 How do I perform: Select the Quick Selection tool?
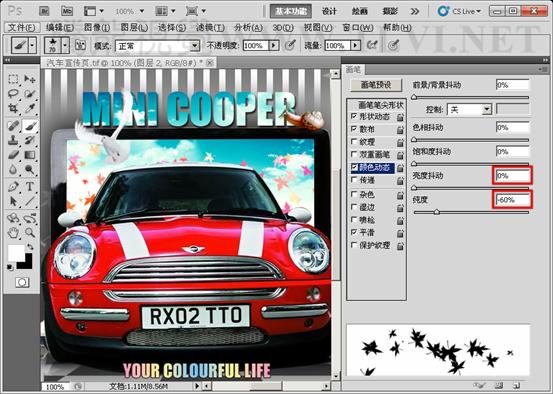click(x=30, y=93)
